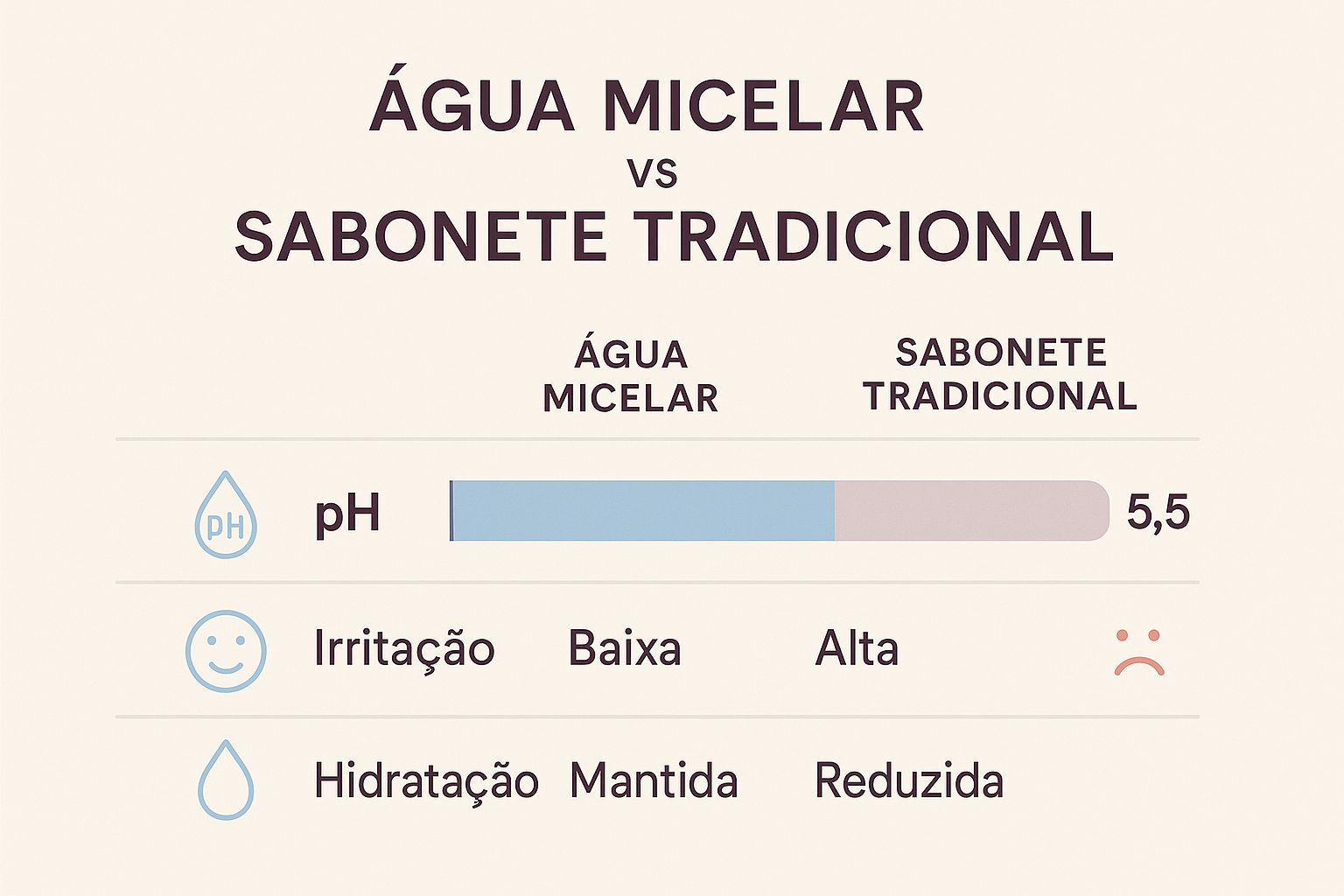Click the pH water drop icon

tap(226, 514)
